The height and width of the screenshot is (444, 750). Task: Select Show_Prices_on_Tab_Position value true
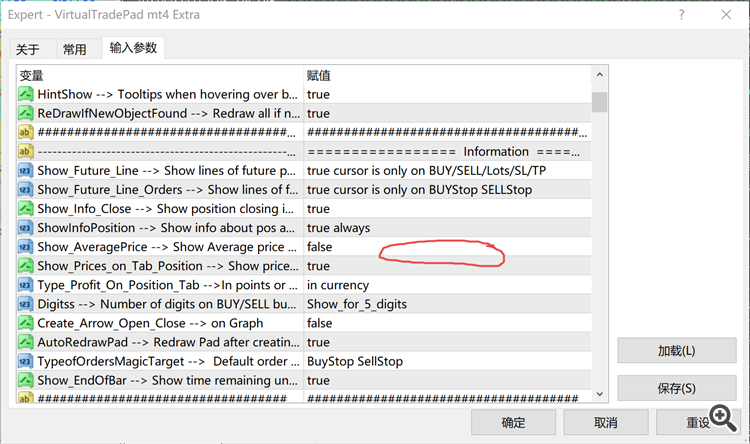318,266
